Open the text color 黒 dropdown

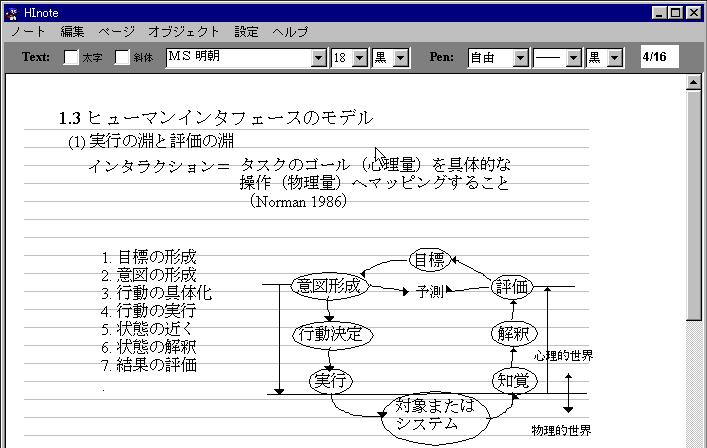click(x=402, y=58)
